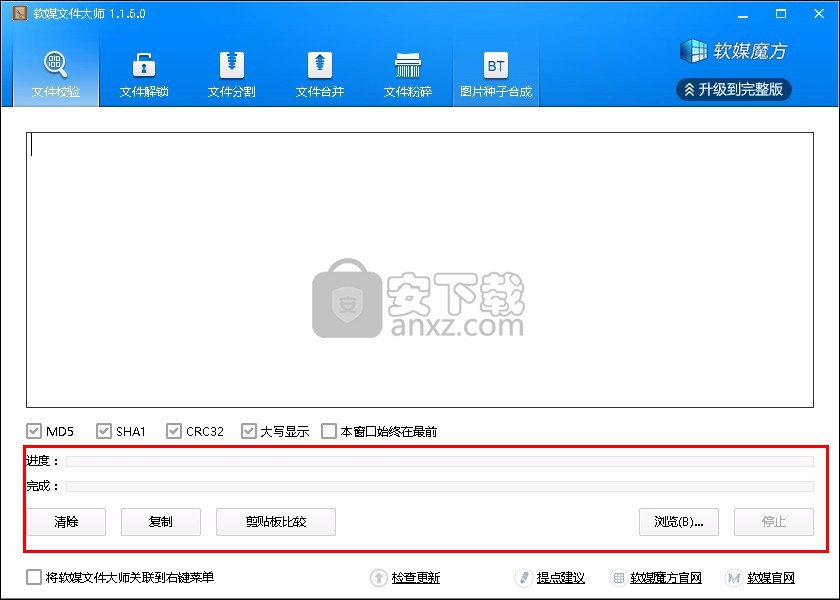Click the 剪贴板比较 button
The image size is (840, 600).
tap(276, 522)
